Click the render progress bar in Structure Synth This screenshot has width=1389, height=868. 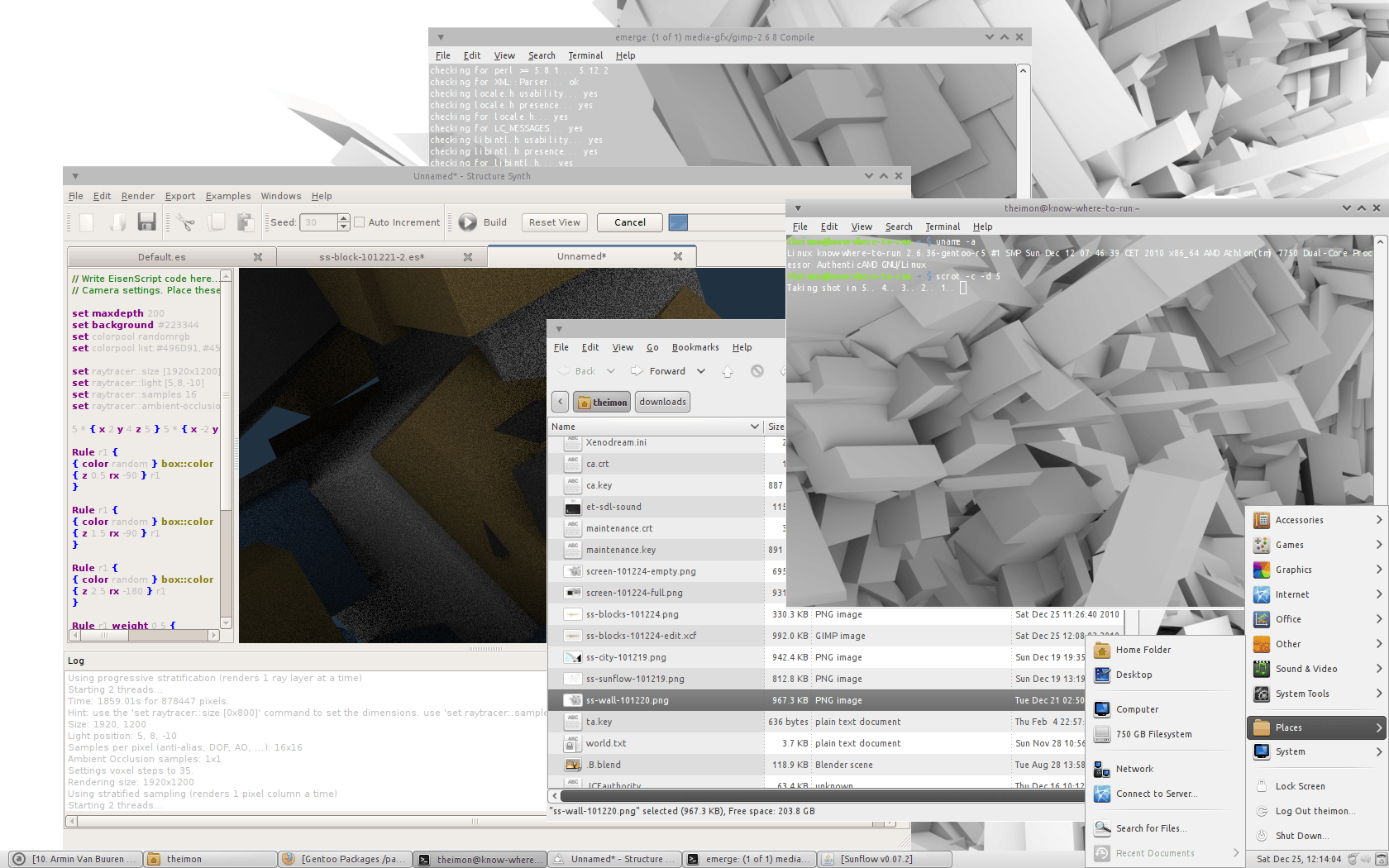(x=727, y=222)
